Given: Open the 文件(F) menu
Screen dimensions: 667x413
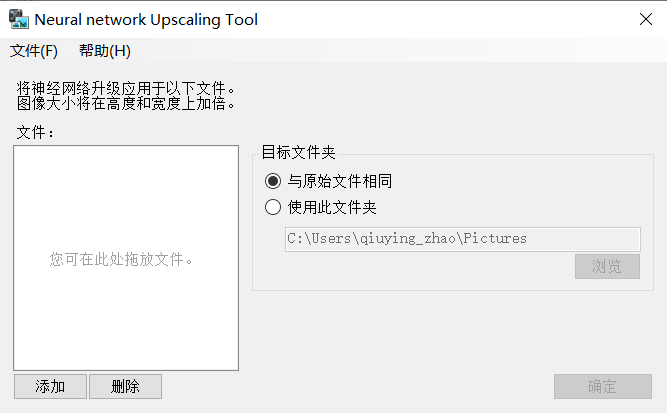Looking at the screenshot, I should click(34, 51).
